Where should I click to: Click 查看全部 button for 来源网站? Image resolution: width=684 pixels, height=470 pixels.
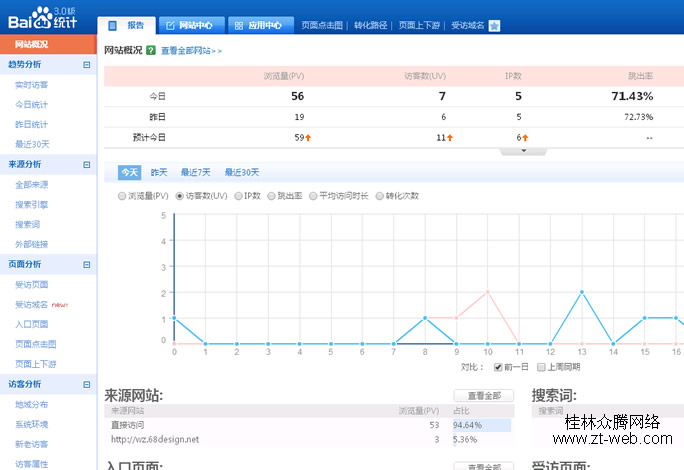(x=484, y=396)
